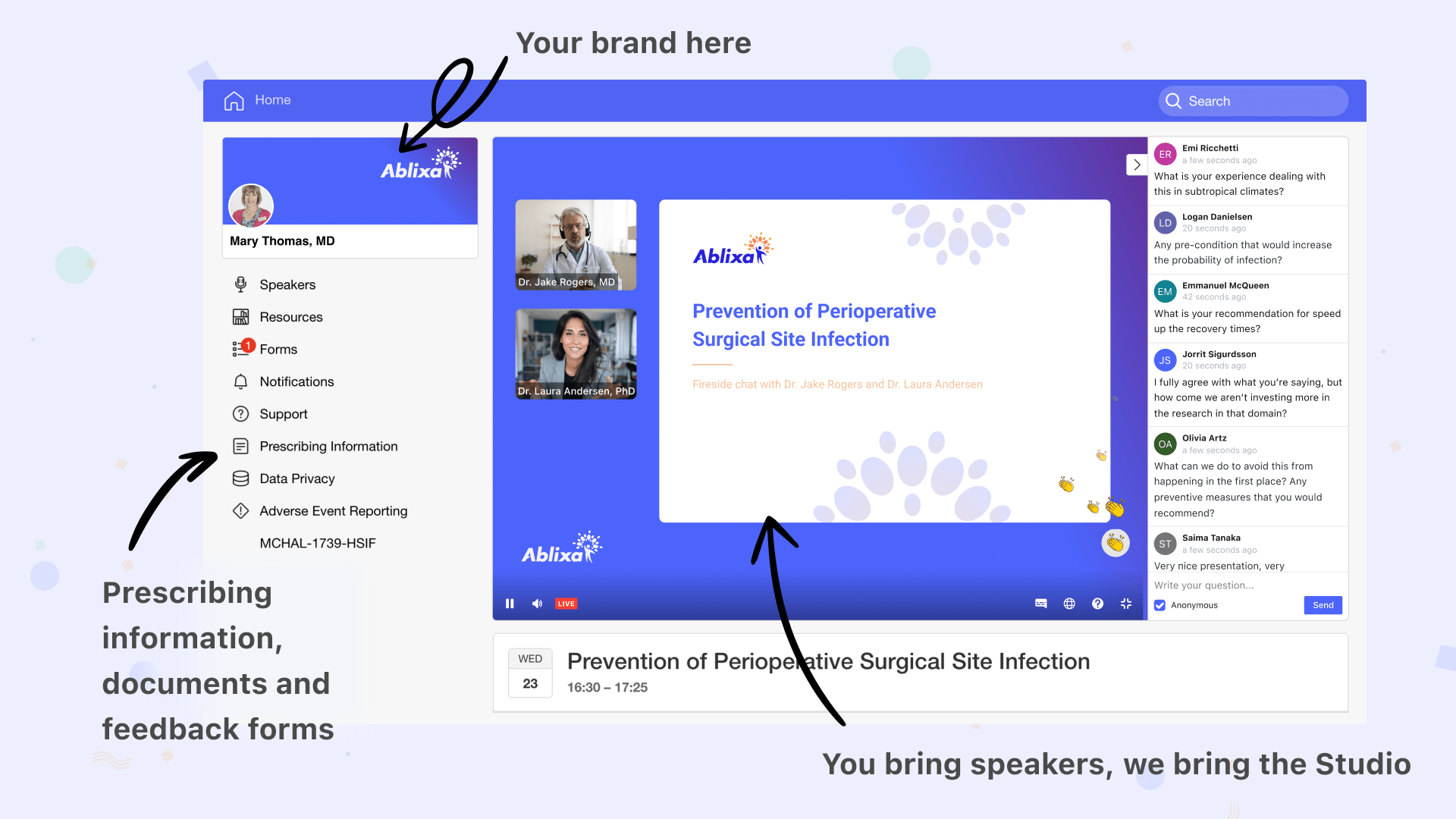Open Data Privacy section
Screen dimensions: 1456x819
tap(297, 479)
